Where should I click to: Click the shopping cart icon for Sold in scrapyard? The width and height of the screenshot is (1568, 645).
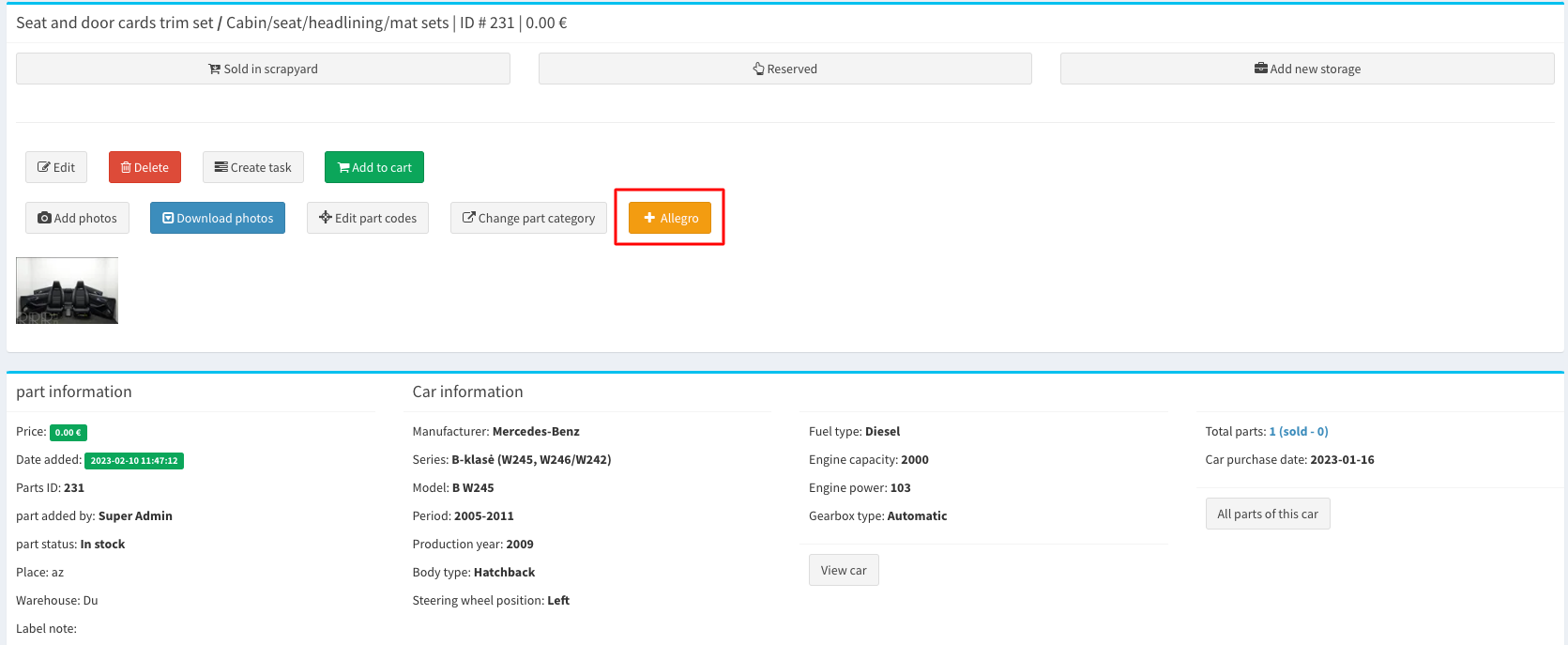pos(214,69)
